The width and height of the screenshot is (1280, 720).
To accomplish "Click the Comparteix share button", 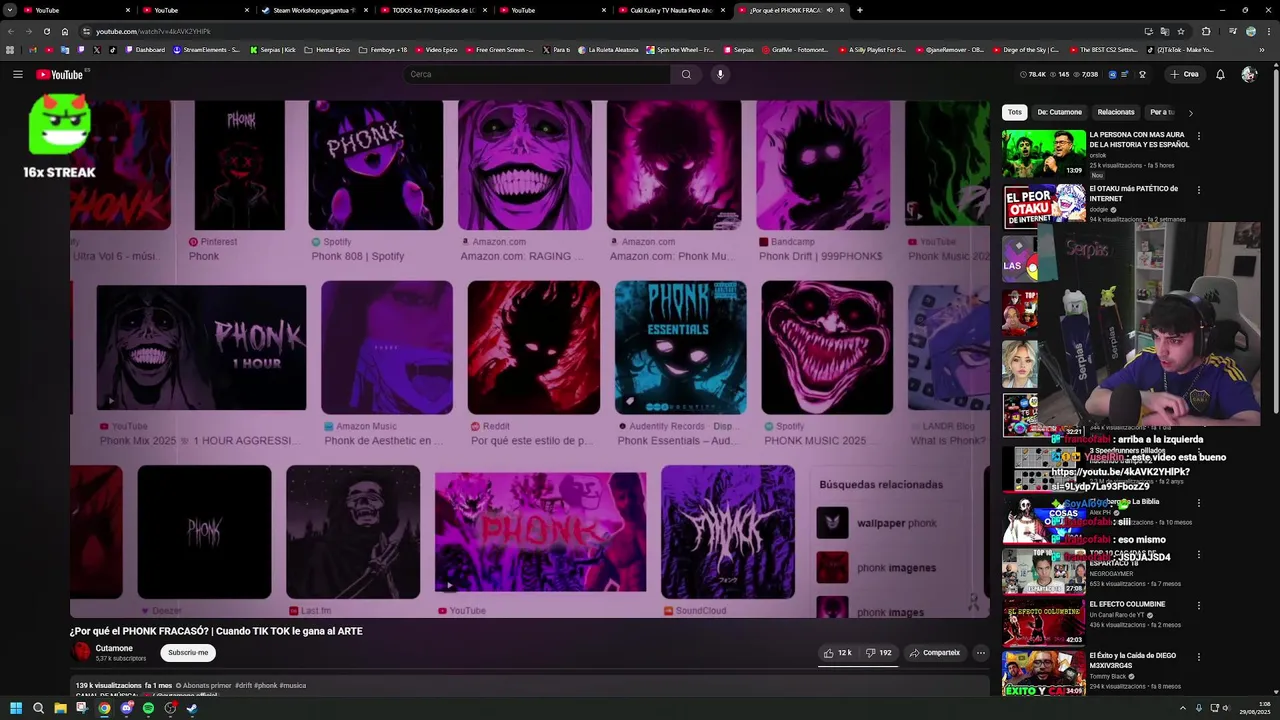I will 934,653.
